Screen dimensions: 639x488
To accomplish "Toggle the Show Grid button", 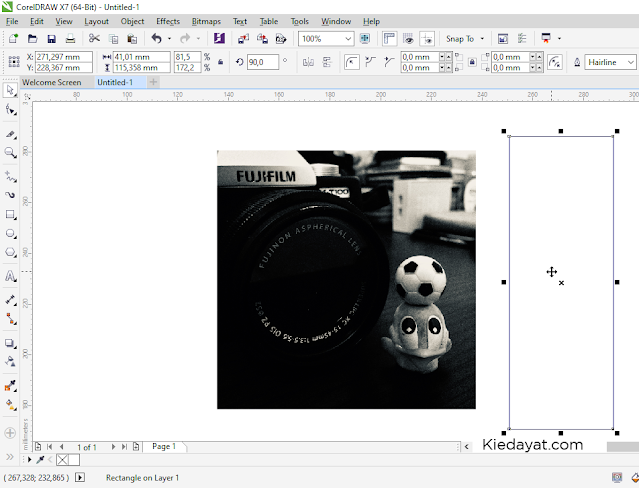I will 408,39.
